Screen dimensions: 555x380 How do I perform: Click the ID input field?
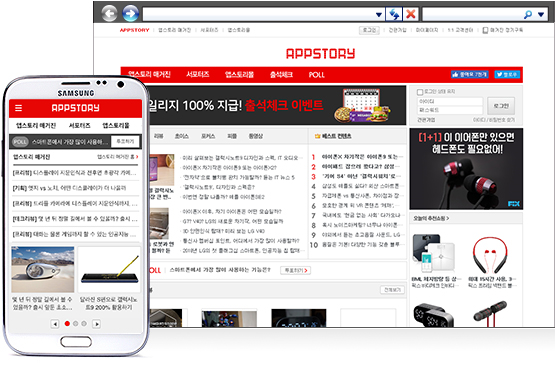pos(450,101)
